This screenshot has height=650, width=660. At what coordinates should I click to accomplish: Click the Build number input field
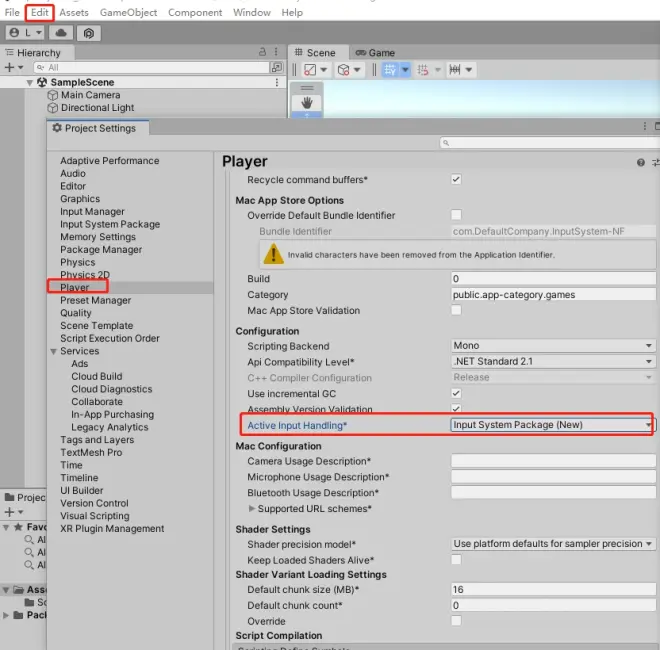point(552,279)
